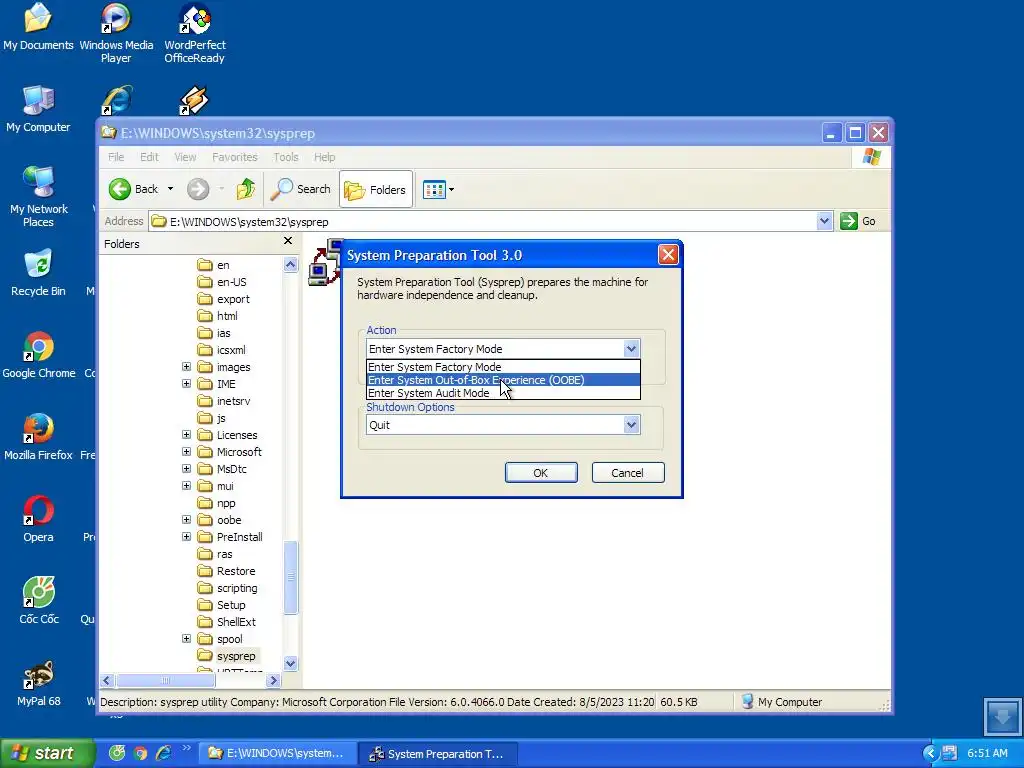The height and width of the screenshot is (768, 1024).
Task: Open the Action dropdown arrow
Action: point(631,349)
